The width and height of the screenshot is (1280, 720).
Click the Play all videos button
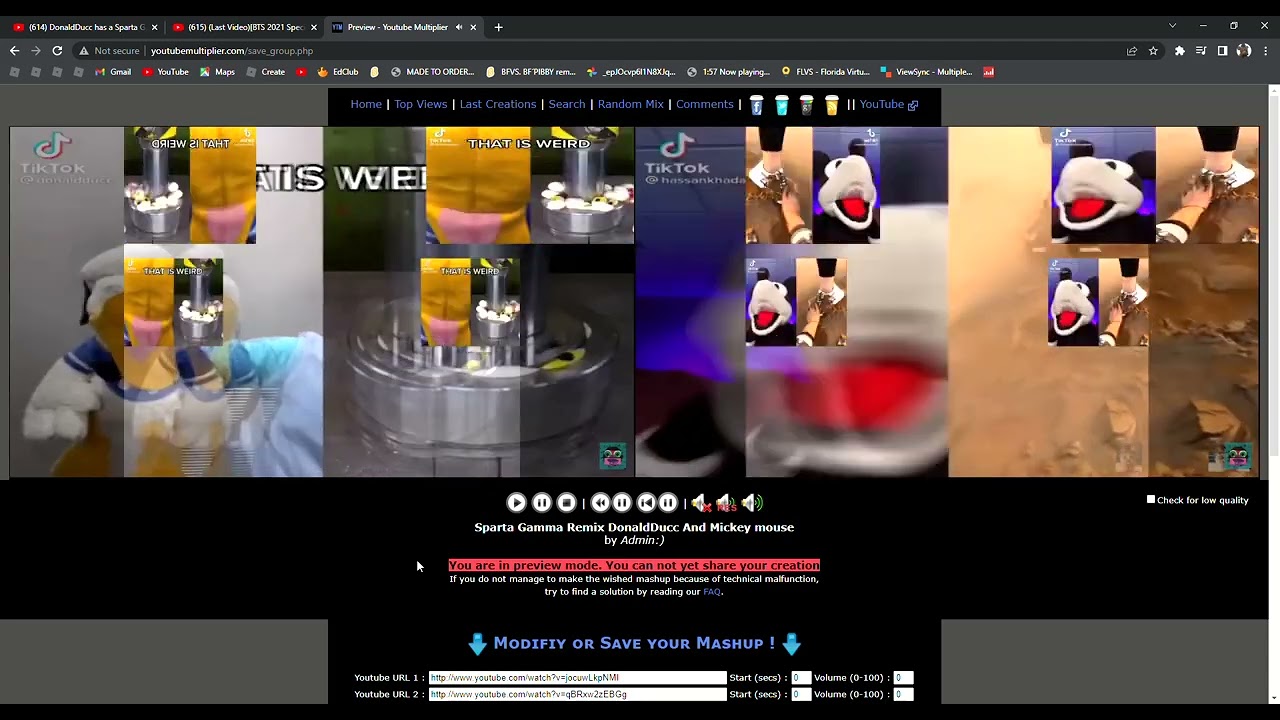point(516,503)
